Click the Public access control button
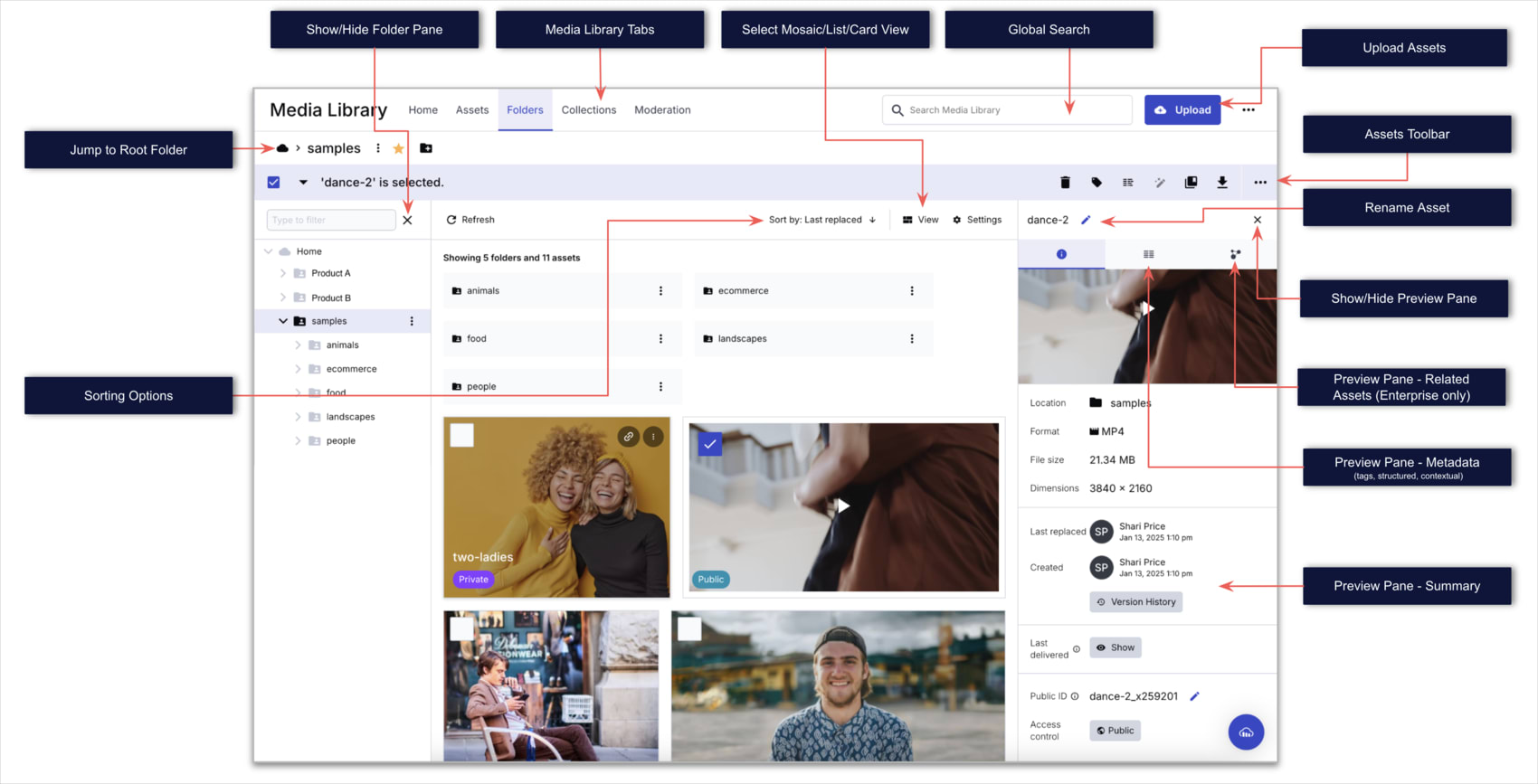This screenshot has width=1538, height=784. pyautogui.click(x=1115, y=731)
